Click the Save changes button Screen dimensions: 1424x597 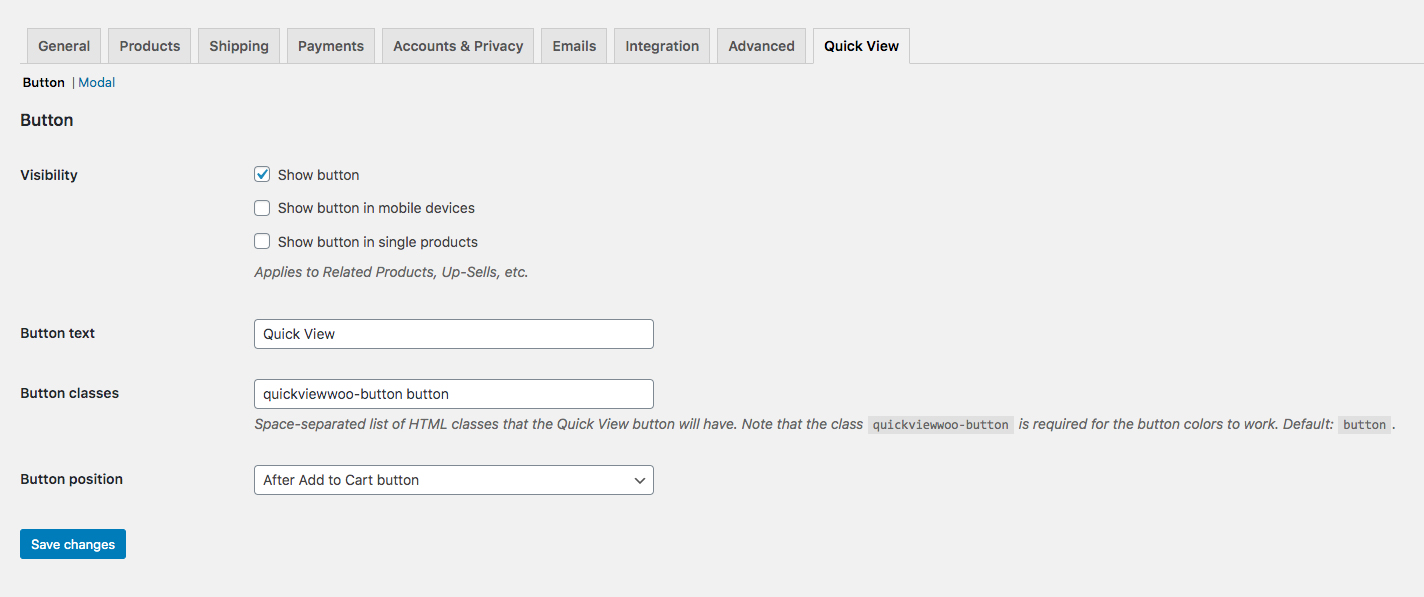tap(73, 544)
